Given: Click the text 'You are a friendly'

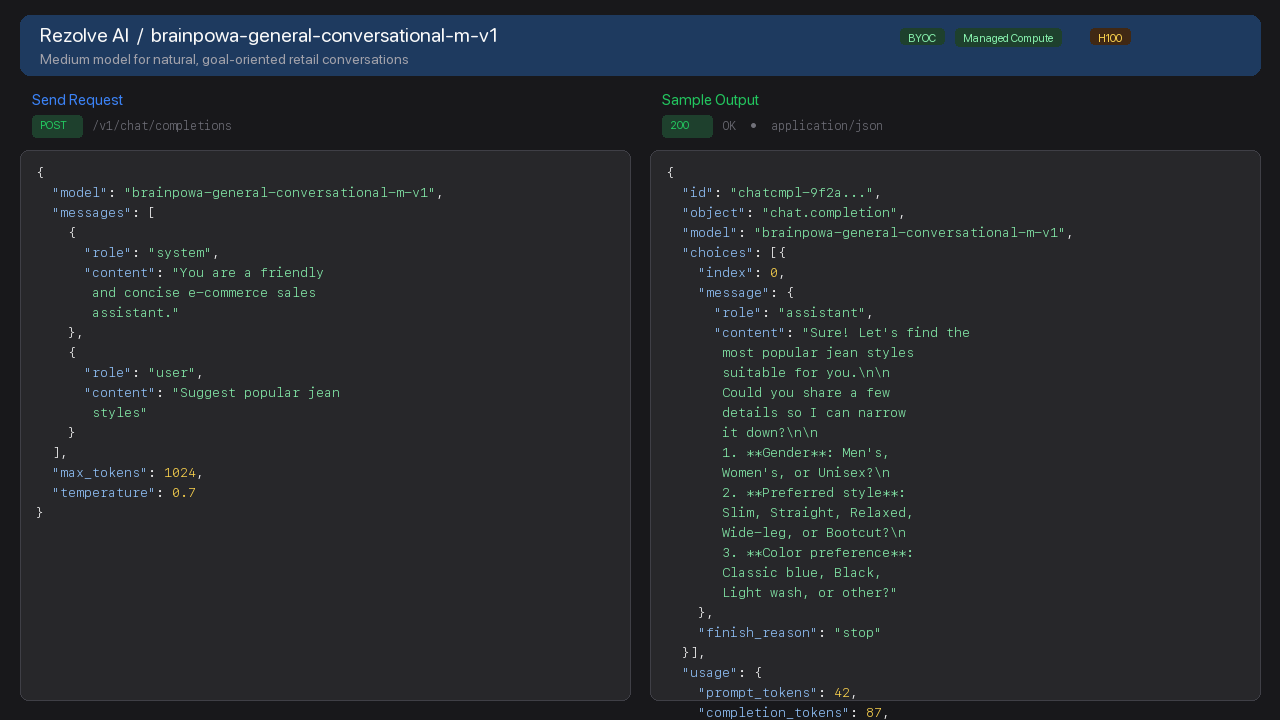Looking at the screenshot, I should (x=248, y=273).
